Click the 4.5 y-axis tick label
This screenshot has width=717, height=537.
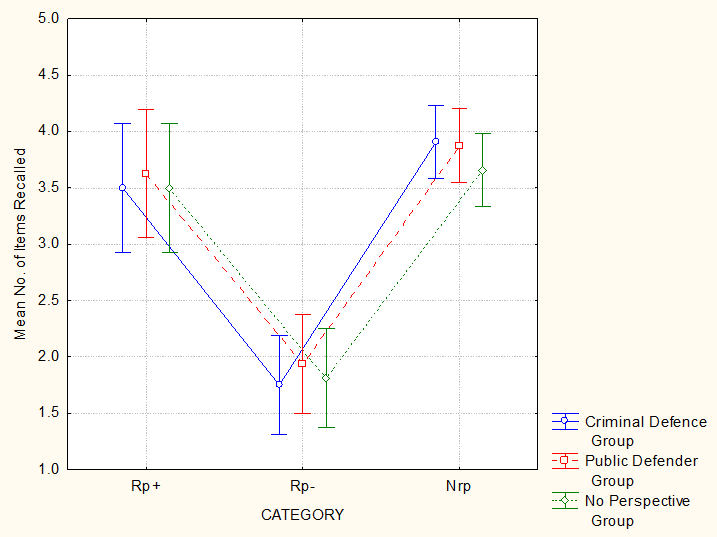click(x=49, y=75)
